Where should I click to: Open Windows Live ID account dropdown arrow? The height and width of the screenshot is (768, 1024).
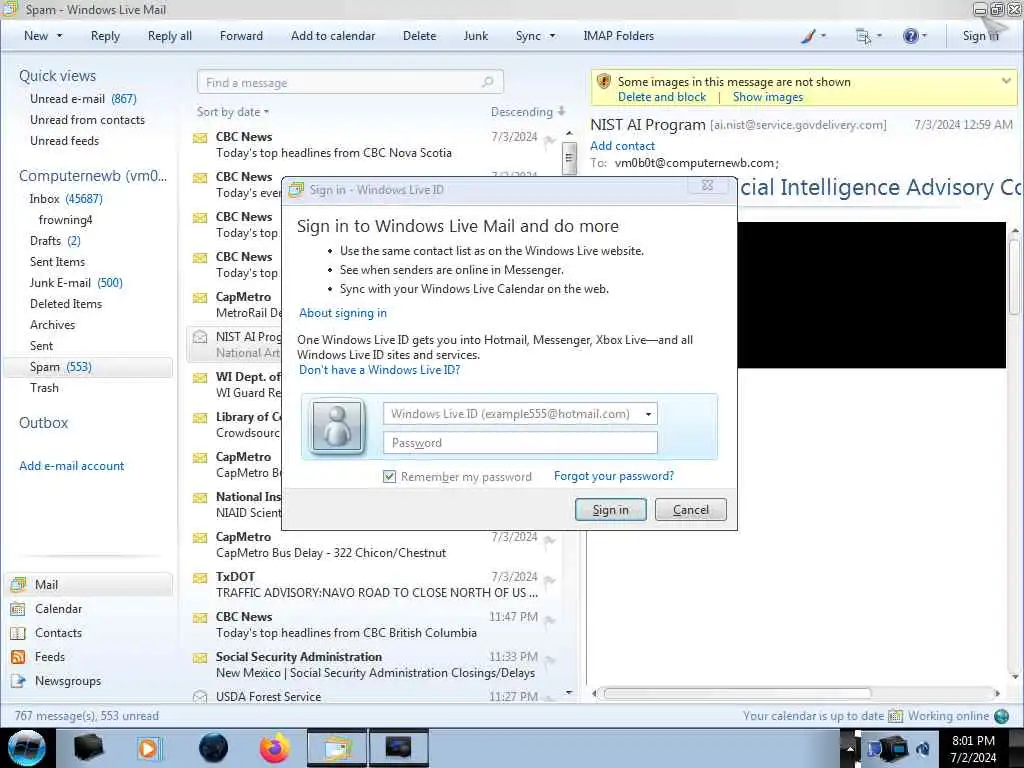[x=648, y=414]
